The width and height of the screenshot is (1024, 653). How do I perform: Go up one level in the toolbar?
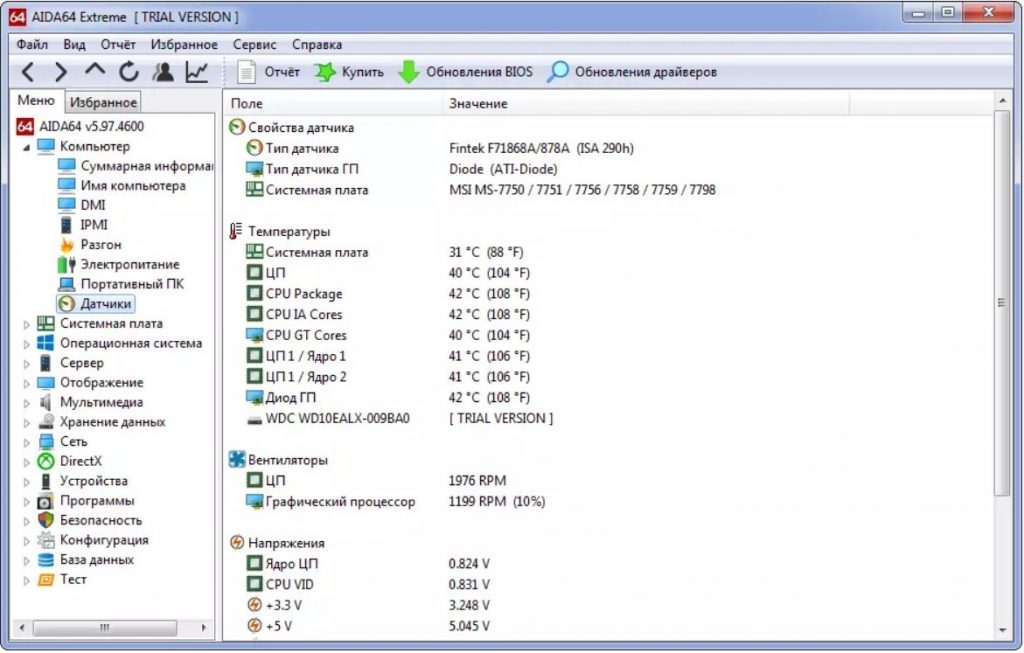[95, 71]
